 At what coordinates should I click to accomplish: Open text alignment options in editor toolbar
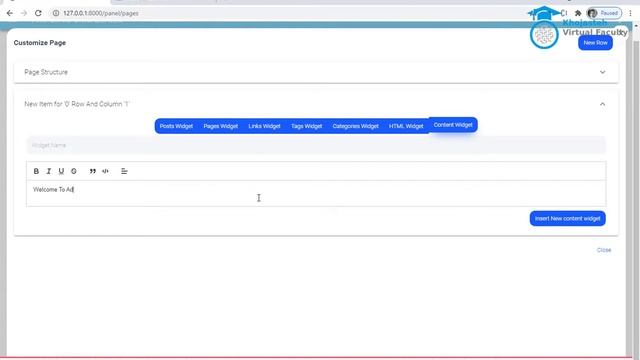point(124,171)
